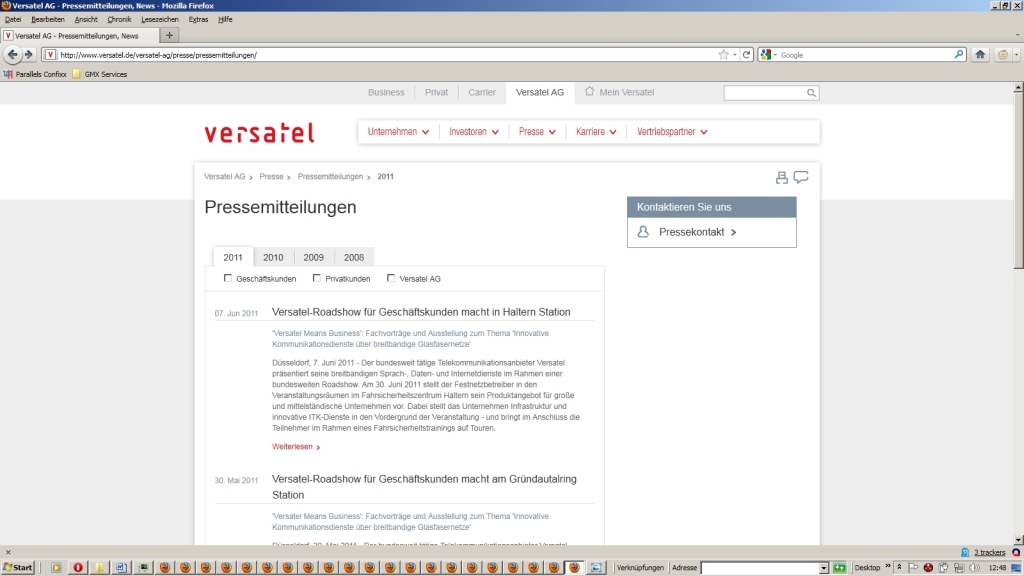Bookmark this page with the star icon
Image resolution: width=1024 pixels, height=576 pixels.
pos(723,55)
